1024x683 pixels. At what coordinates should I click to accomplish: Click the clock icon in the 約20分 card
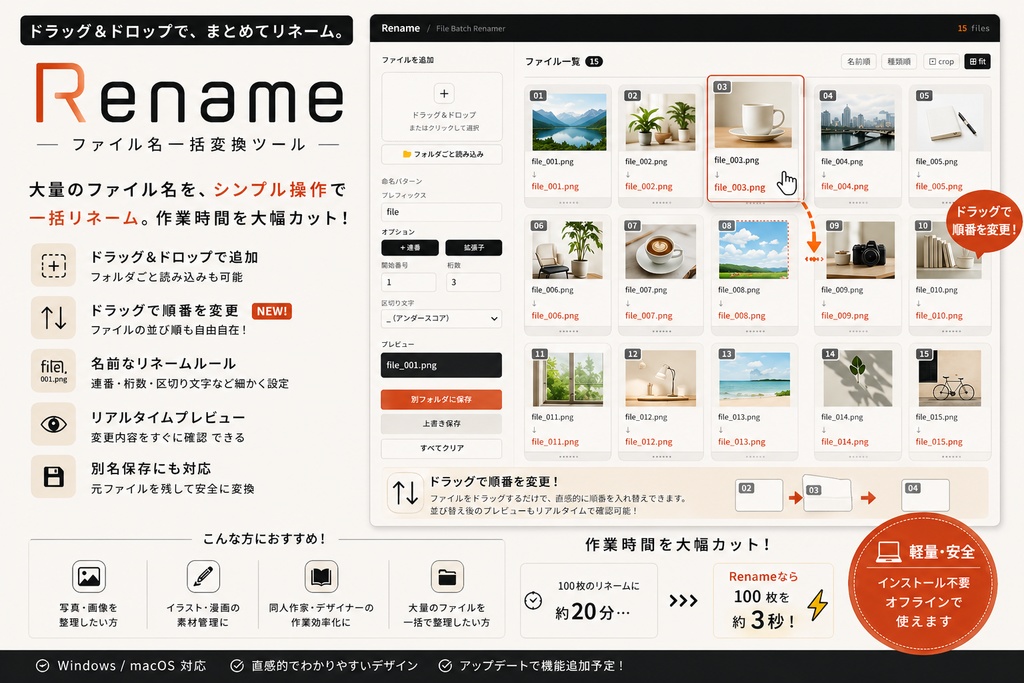point(534,600)
